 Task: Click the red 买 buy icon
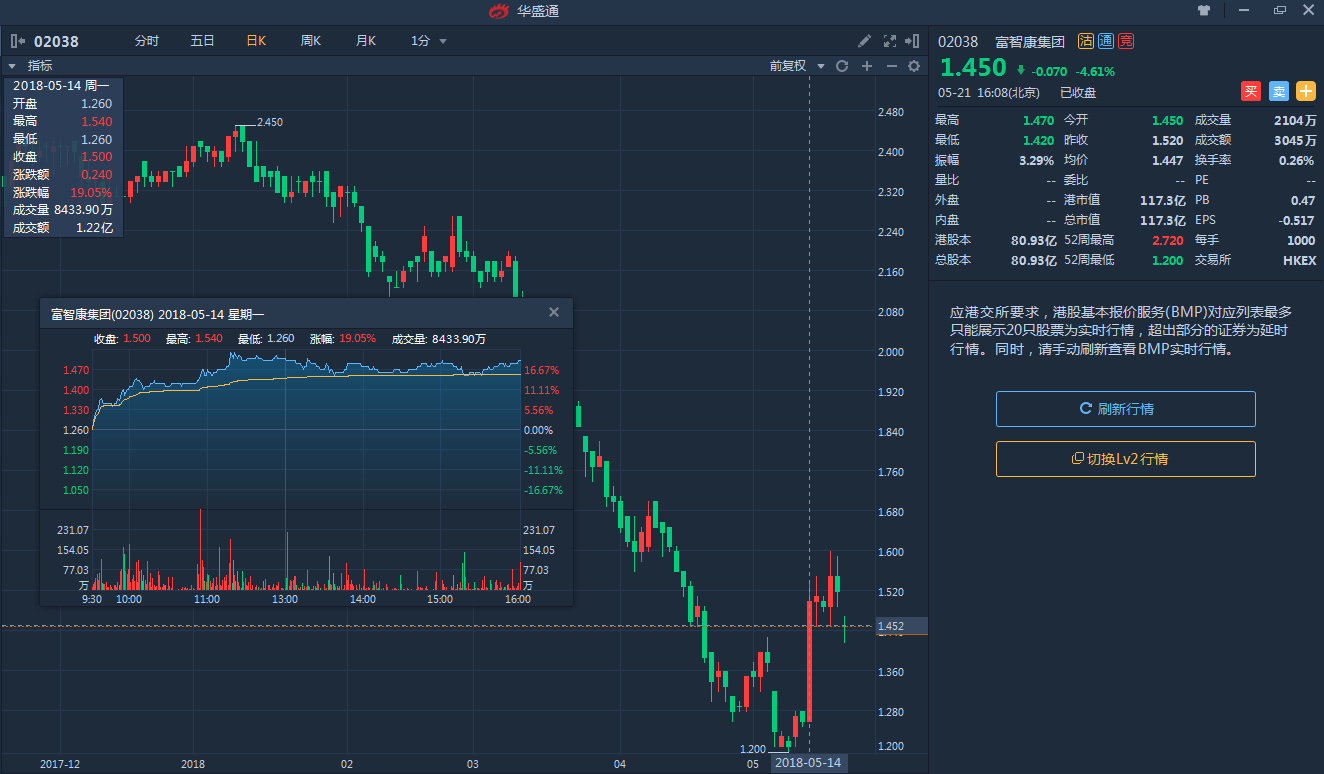click(x=1251, y=91)
